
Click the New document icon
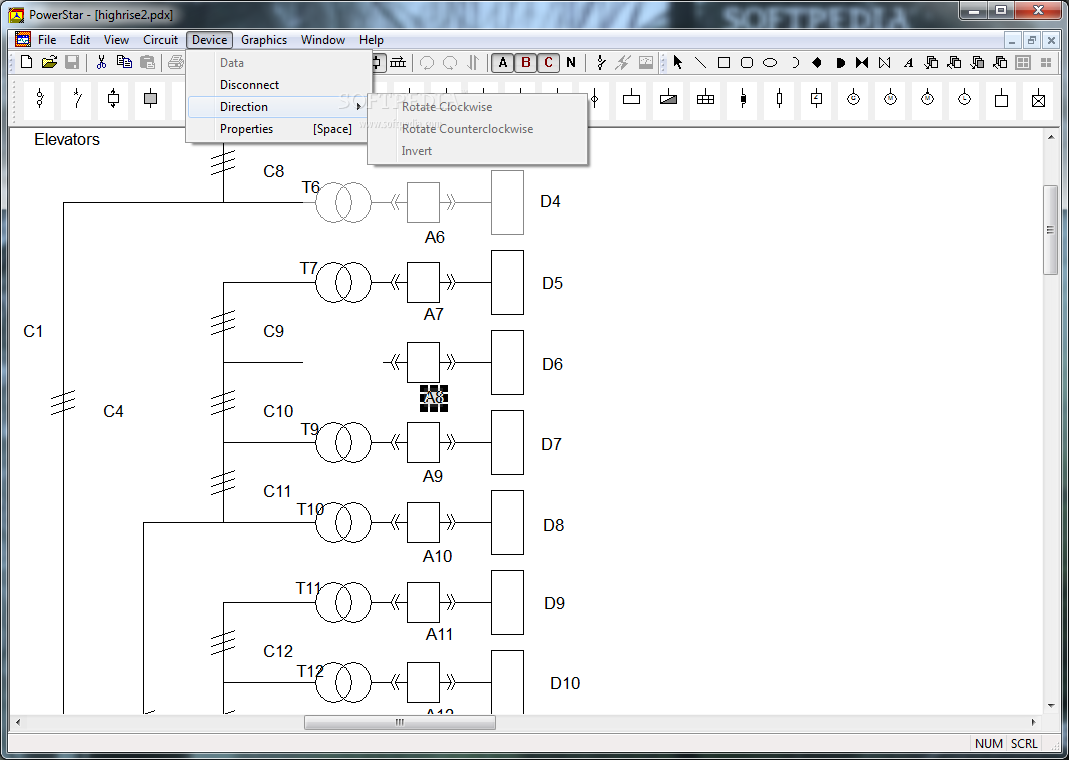(x=27, y=63)
